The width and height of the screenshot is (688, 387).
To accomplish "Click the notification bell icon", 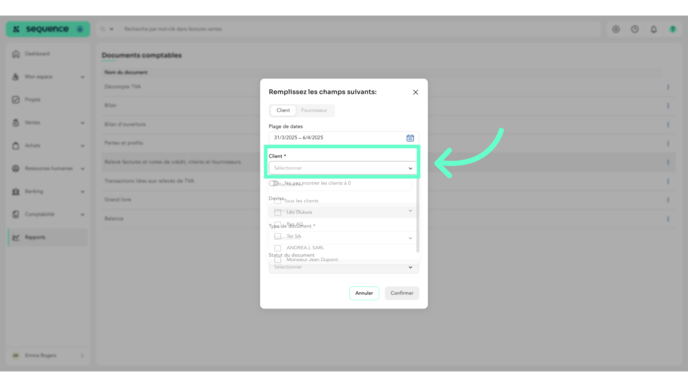I will [653, 29].
